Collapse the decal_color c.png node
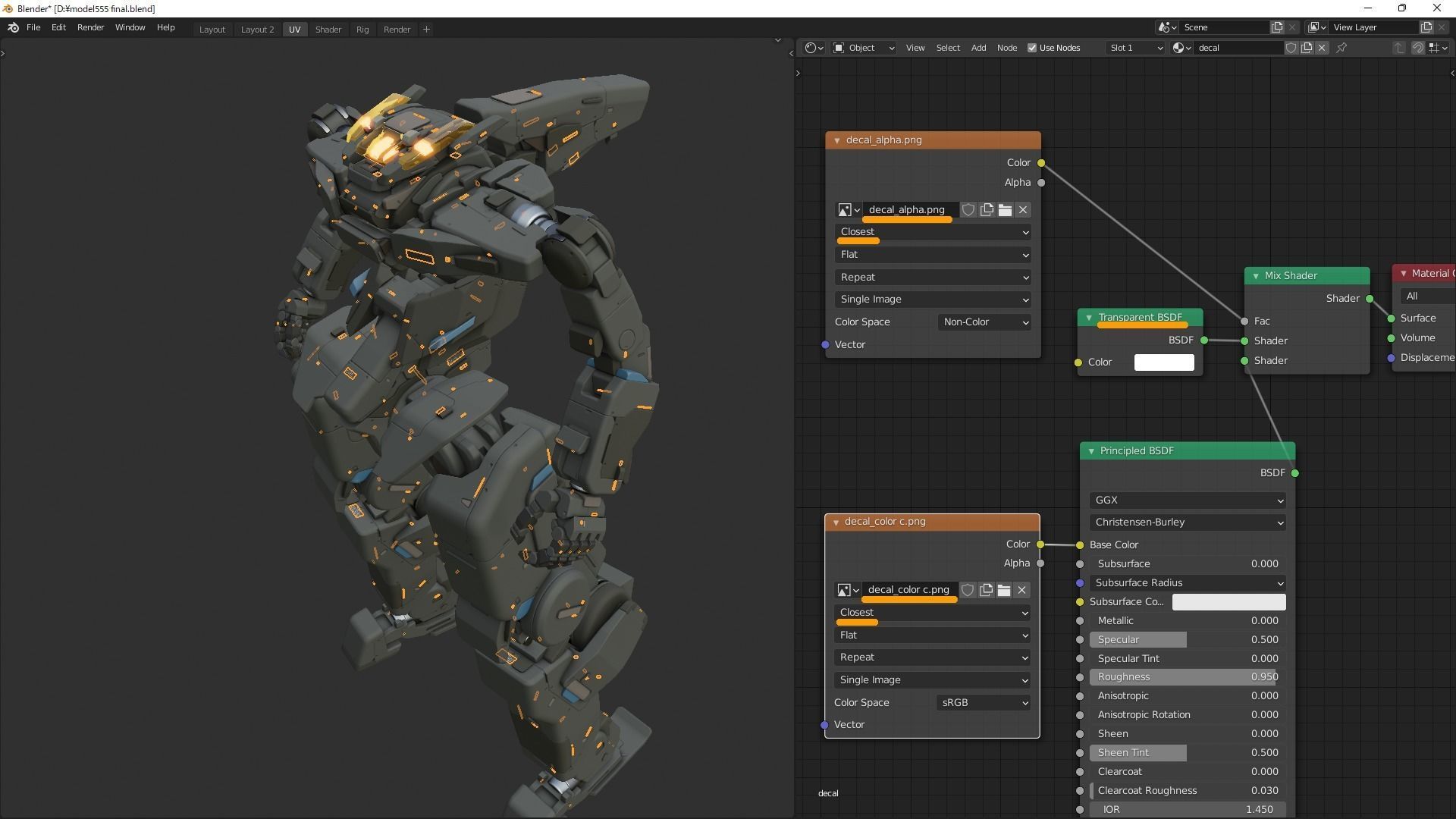The width and height of the screenshot is (1456, 819). [836, 522]
